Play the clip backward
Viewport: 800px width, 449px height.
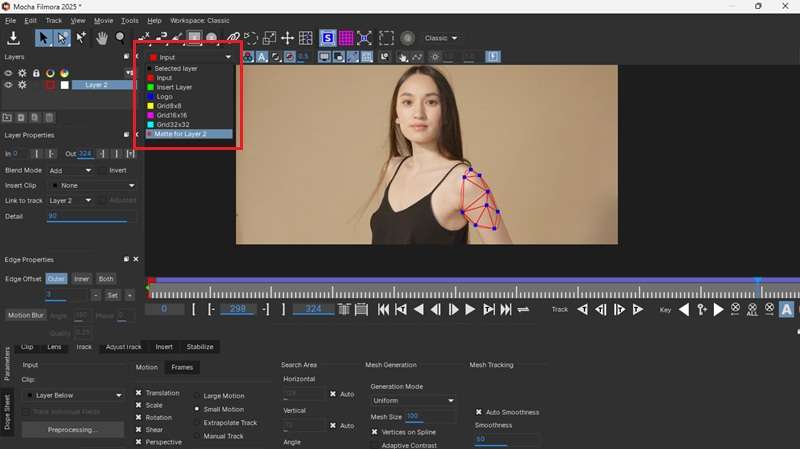(x=418, y=309)
